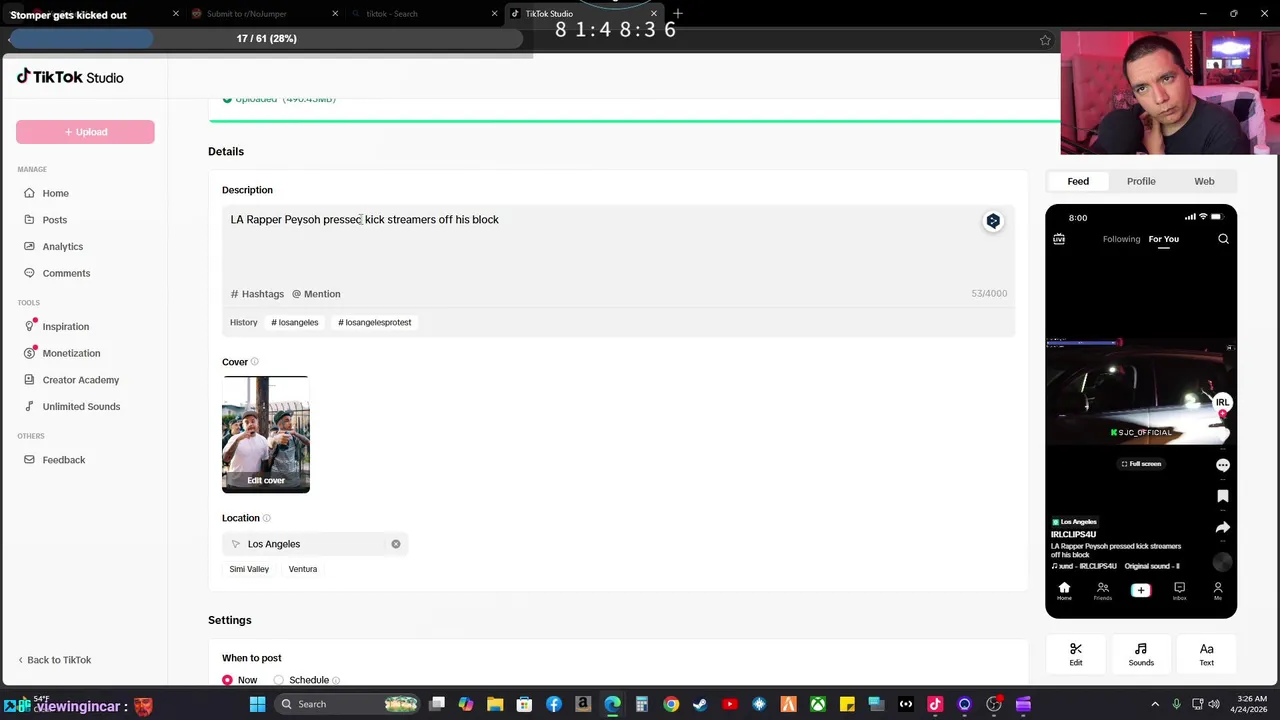Click the pink Upload button
This screenshot has width=1280, height=720.
coord(85,132)
